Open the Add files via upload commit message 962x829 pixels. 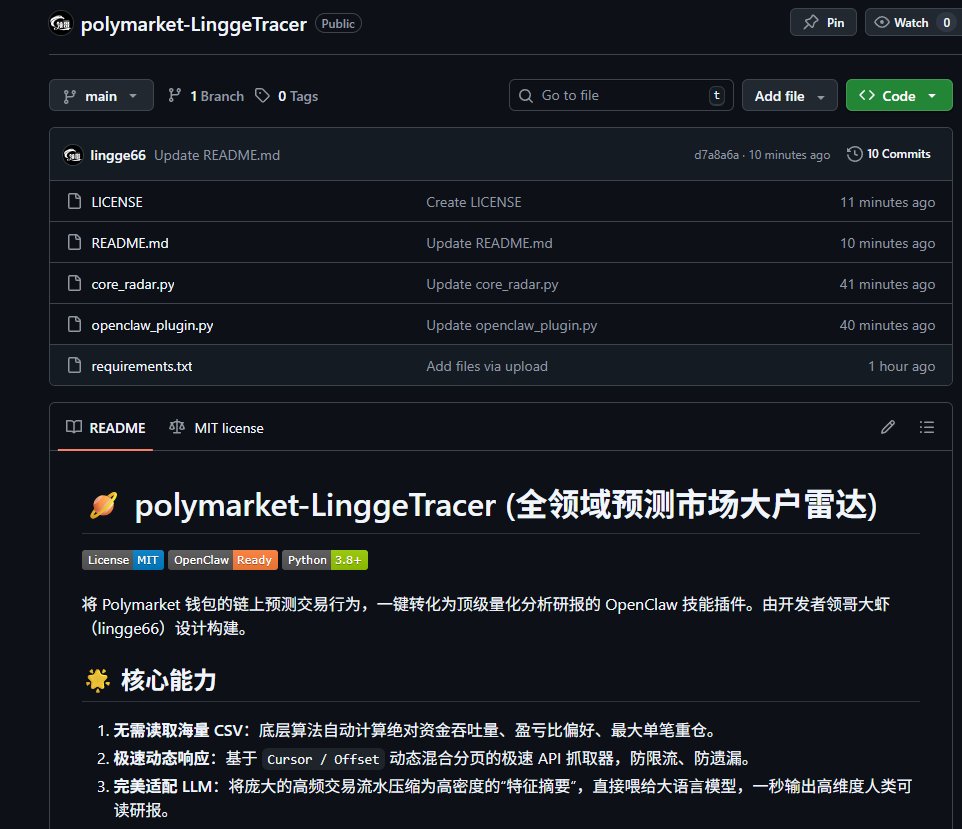pyautogui.click(x=487, y=366)
